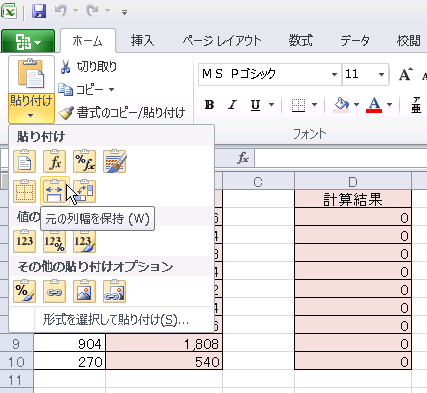Click the phonetic guide (ア亜) icon

click(x=416, y=105)
